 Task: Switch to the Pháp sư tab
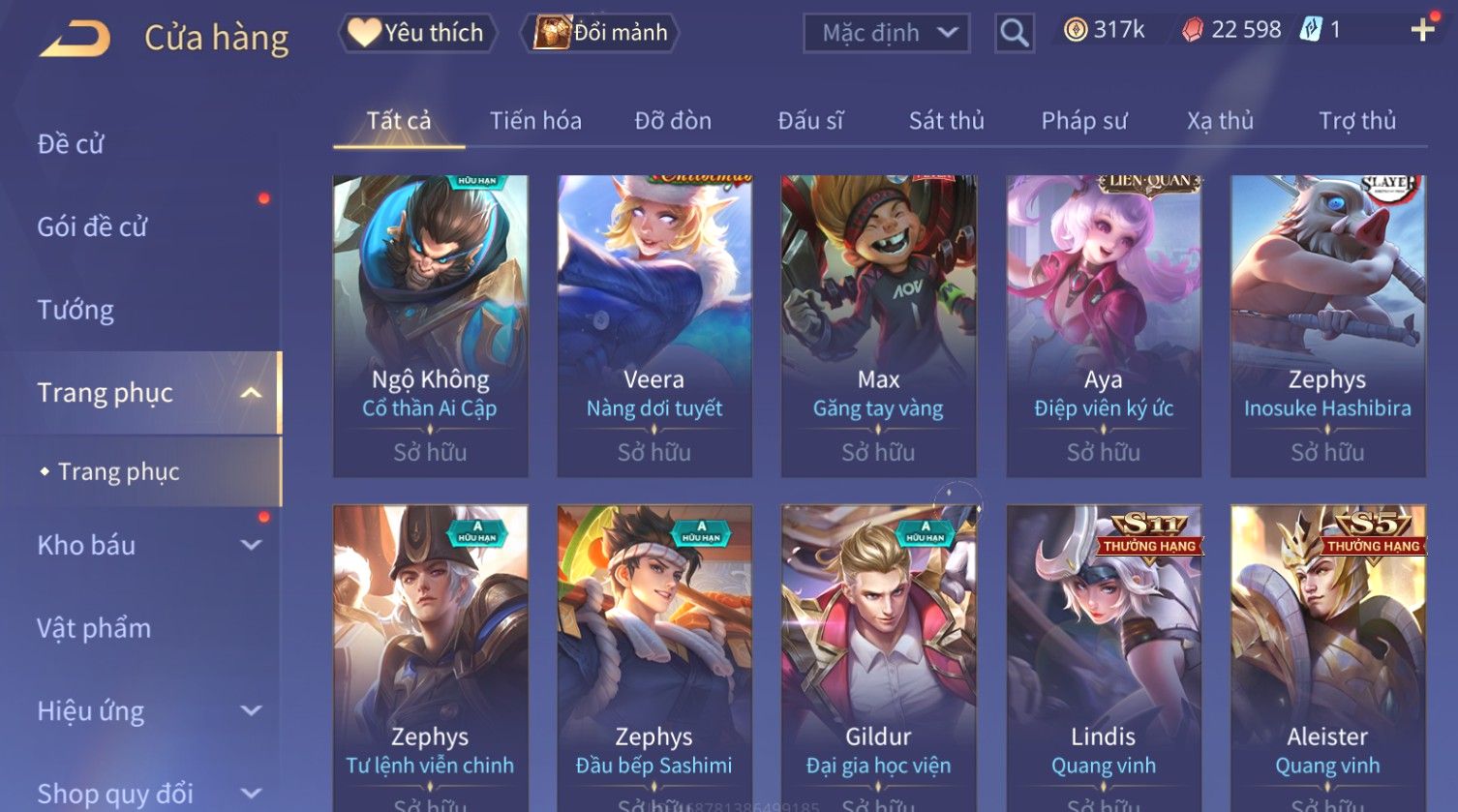click(1084, 121)
